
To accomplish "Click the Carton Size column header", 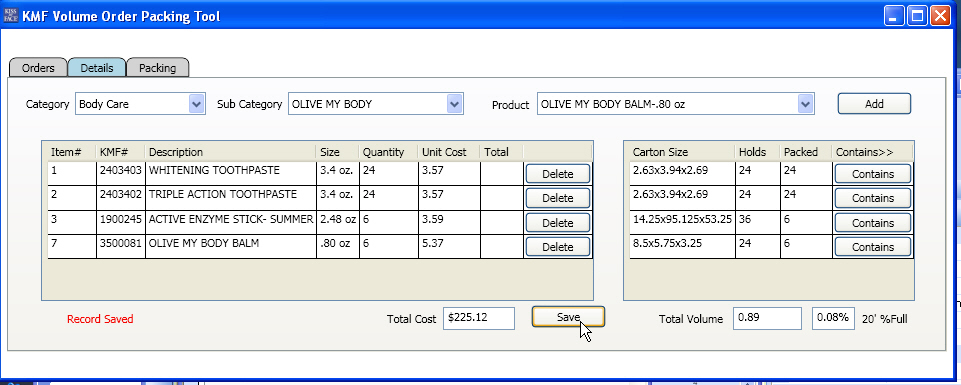I will pyautogui.click(x=682, y=152).
